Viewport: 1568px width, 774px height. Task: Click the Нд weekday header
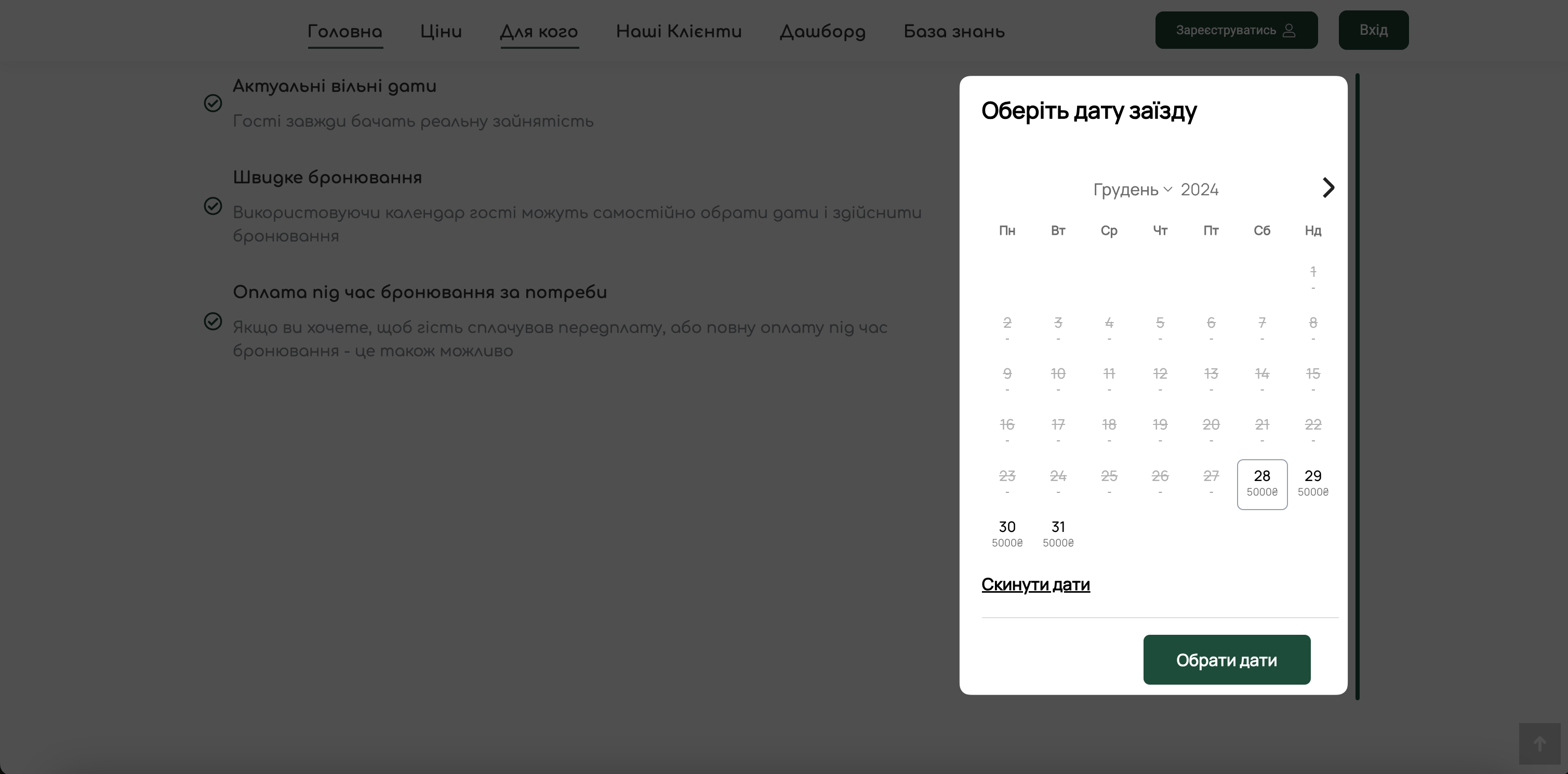1313,231
